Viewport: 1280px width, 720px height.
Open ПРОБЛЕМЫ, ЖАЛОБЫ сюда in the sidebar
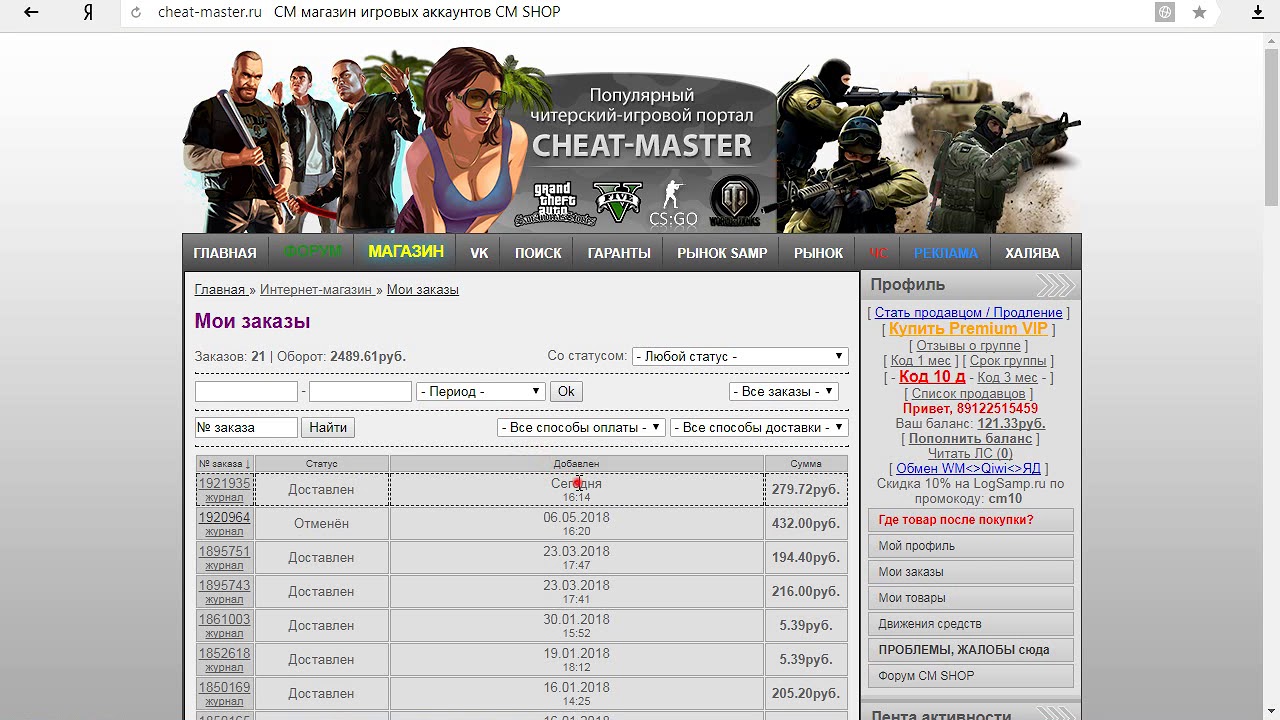point(970,650)
